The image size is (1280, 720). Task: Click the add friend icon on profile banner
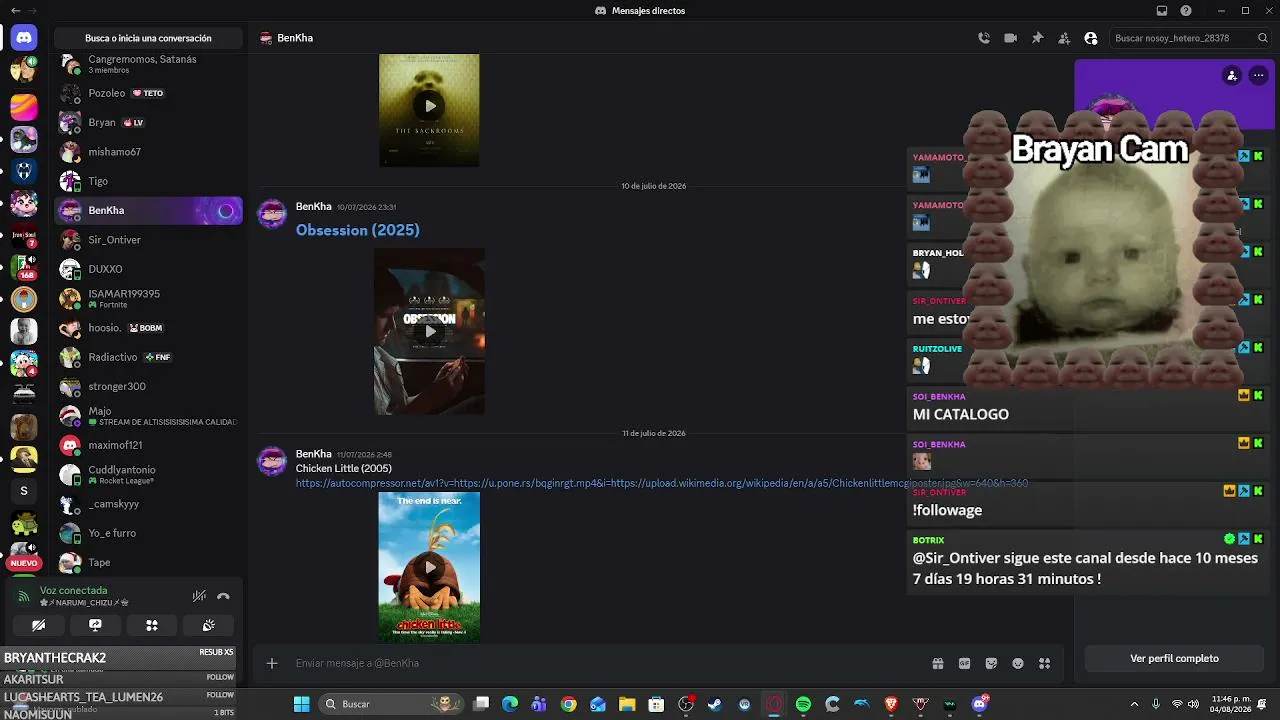click(x=1232, y=75)
